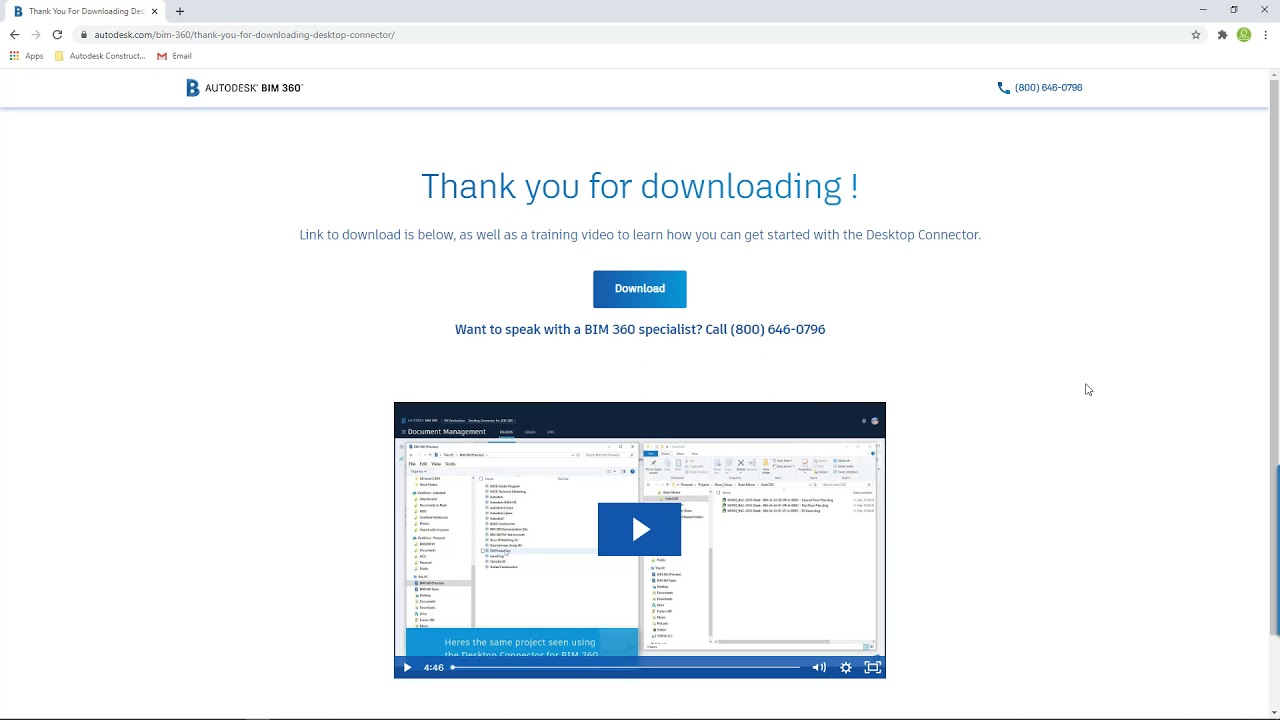Click the video progress bar
1280x720 pixels.
626,667
